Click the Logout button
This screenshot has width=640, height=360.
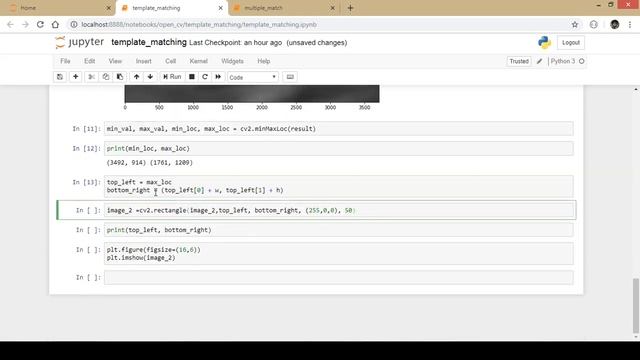[571, 42]
